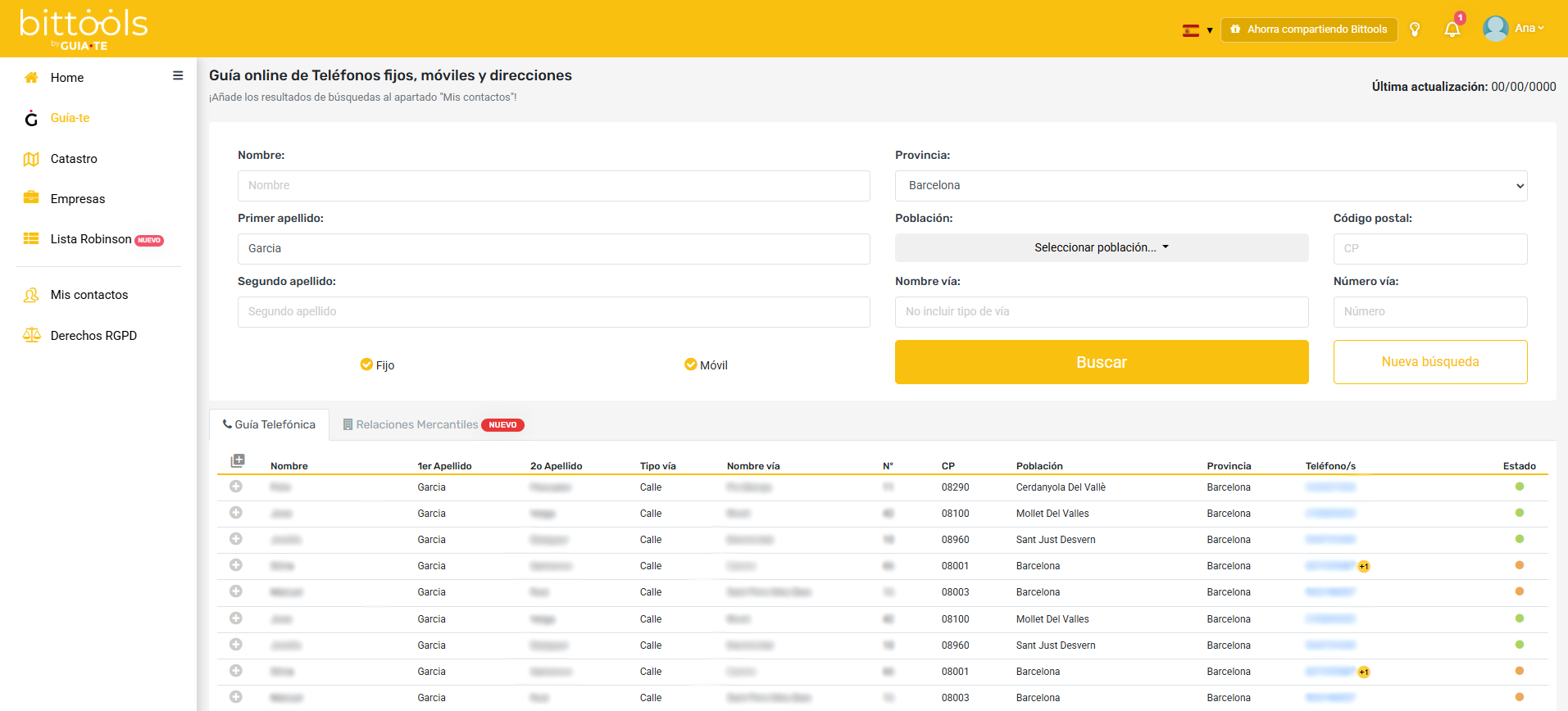Focus the Código postal CP field
The height and width of the screenshot is (711, 1568).
pos(1430,249)
